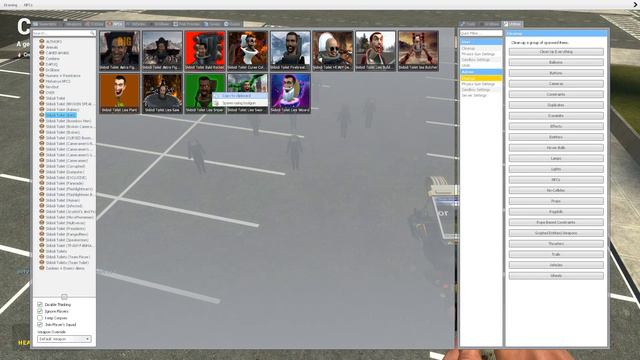This screenshot has height=360, width=640.
Task: Click the Quick Filter input field
Action: [481, 33]
